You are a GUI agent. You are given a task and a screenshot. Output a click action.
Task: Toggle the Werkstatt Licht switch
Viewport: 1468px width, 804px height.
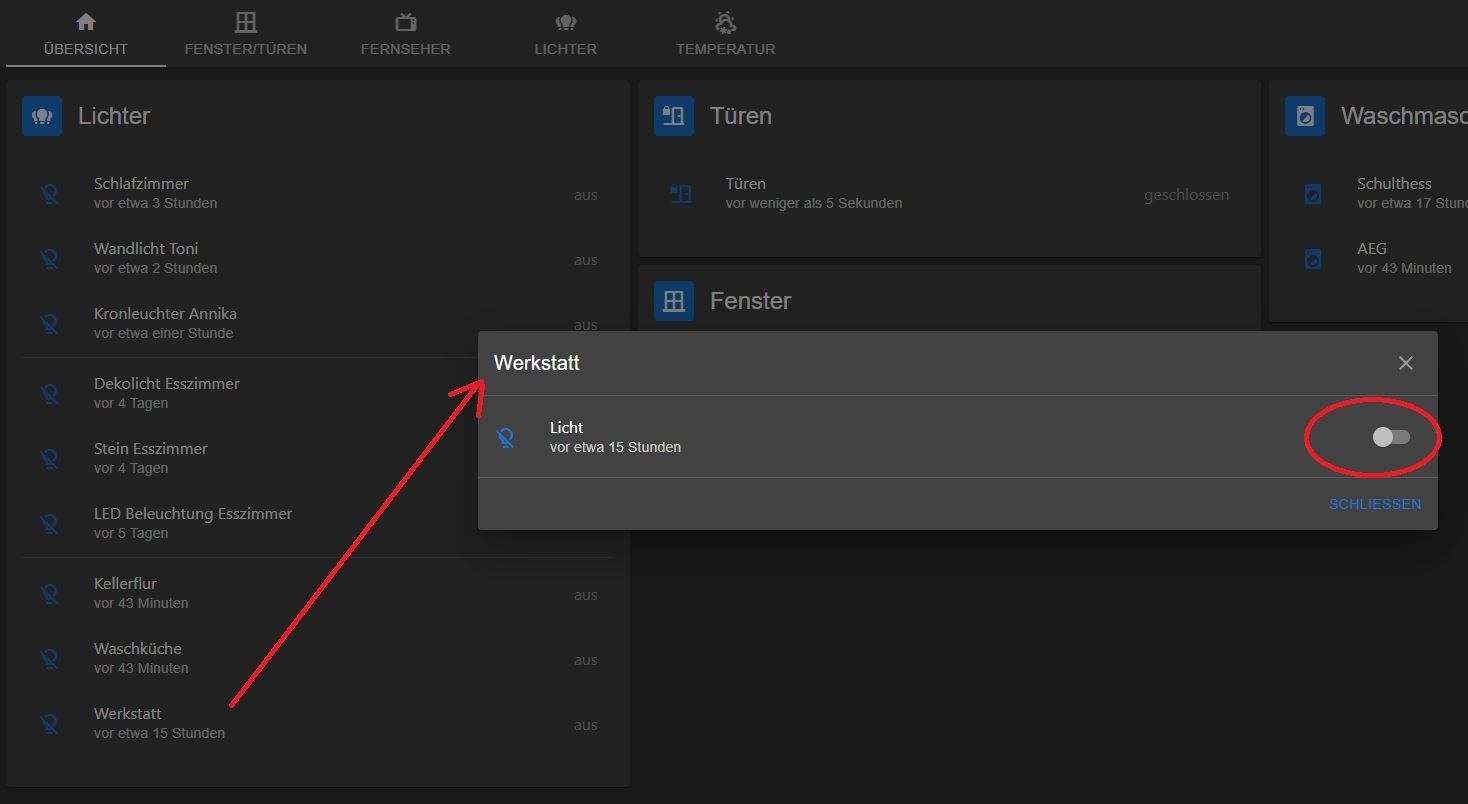(x=1391, y=437)
